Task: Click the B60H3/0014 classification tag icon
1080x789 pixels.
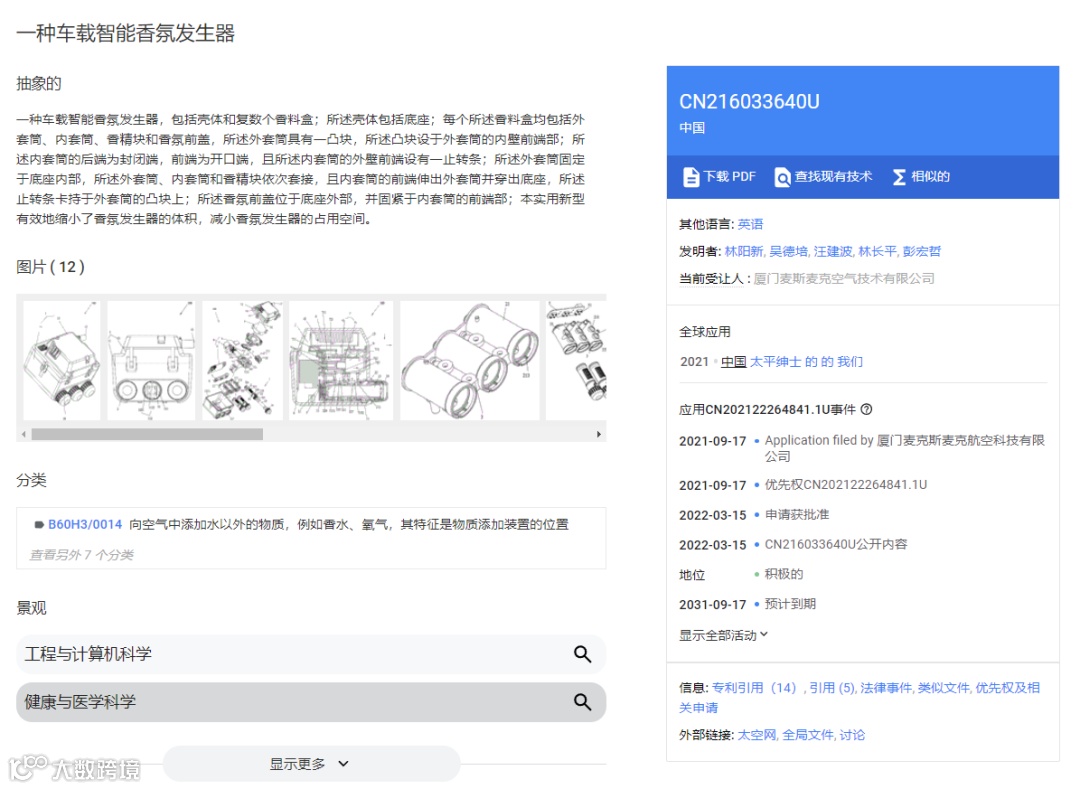Action: [x=39, y=525]
